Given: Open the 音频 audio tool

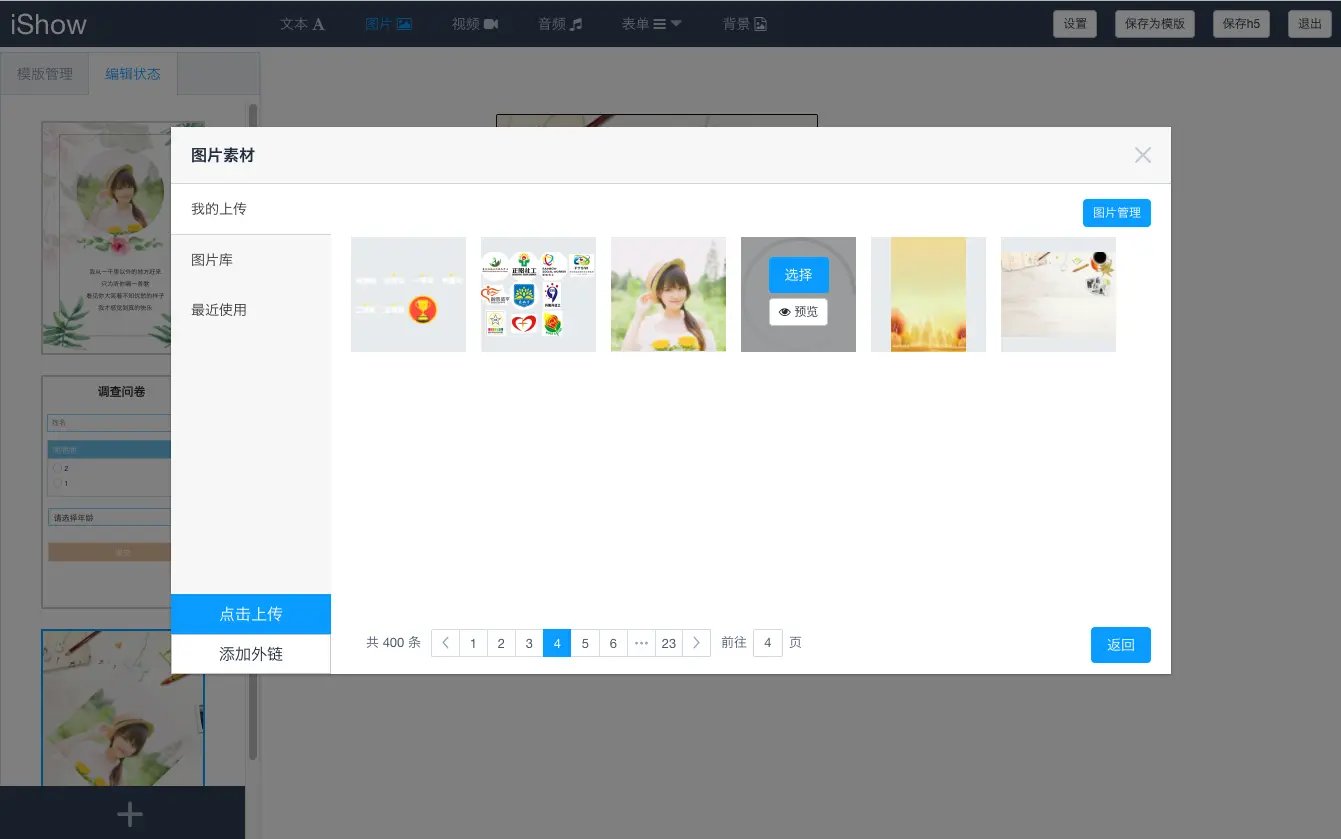Looking at the screenshot, I should pyautogui.click(x=559, y=24).
